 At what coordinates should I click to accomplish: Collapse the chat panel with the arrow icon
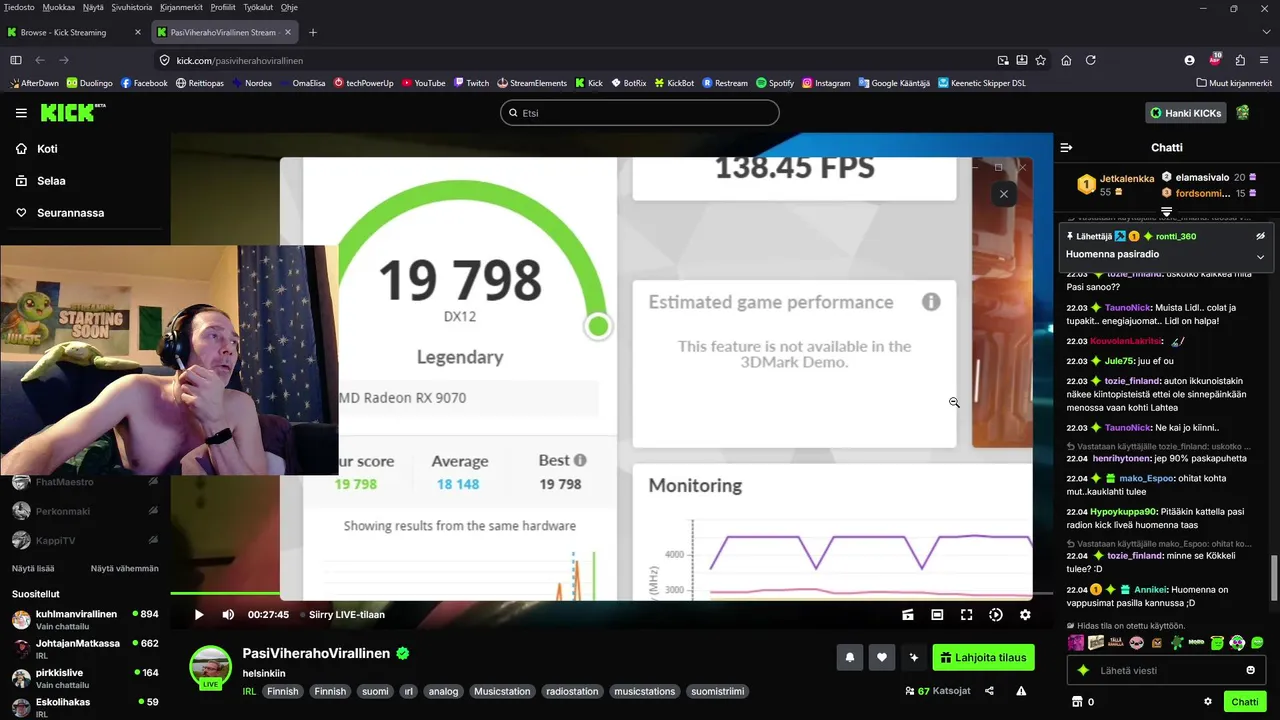[1066, 147]
